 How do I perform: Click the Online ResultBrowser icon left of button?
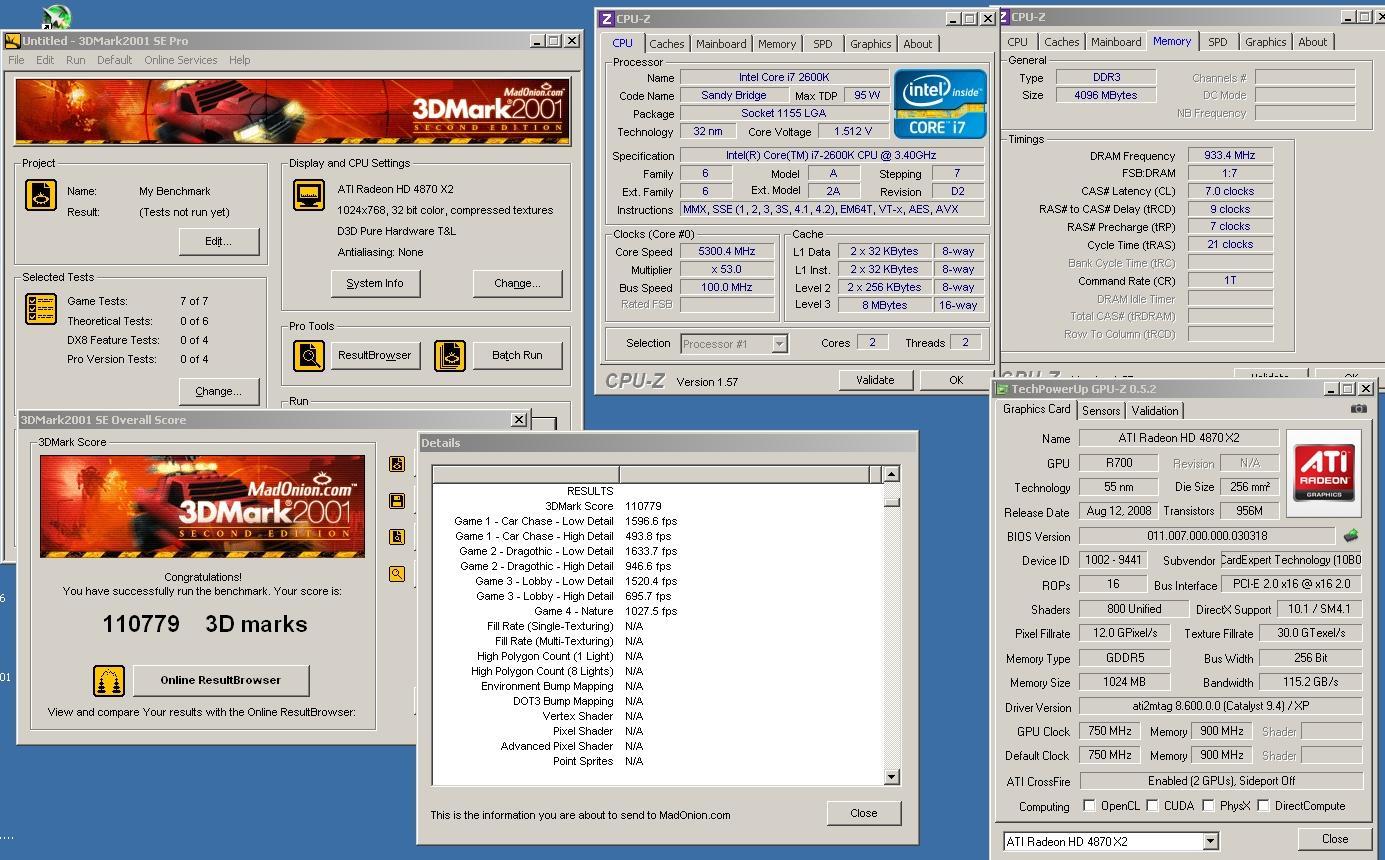coord(109,681)
